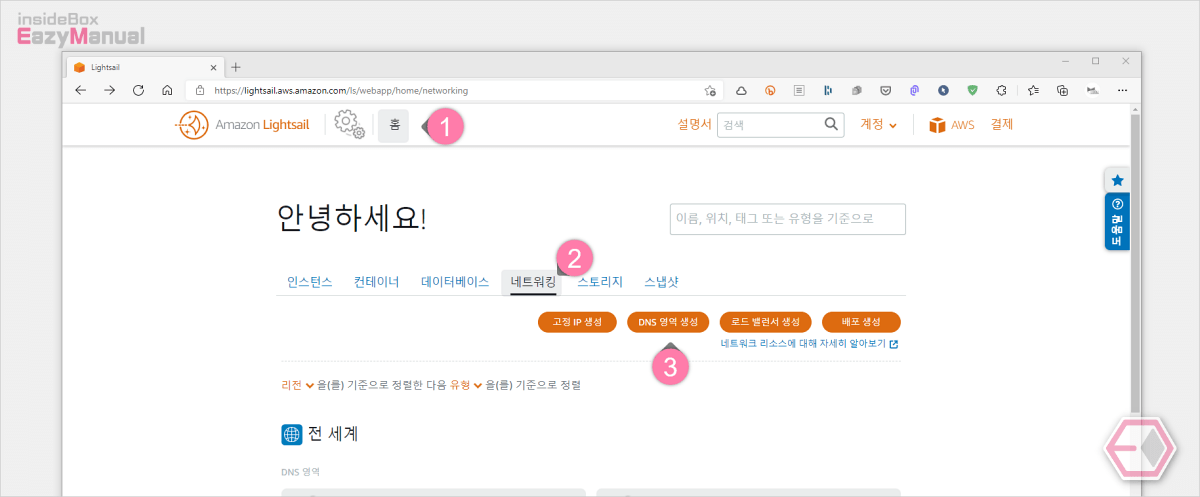This screenshot has width=1200, height=497.
Task: Click the search magnifier icon
Action: tap(831, 125)
